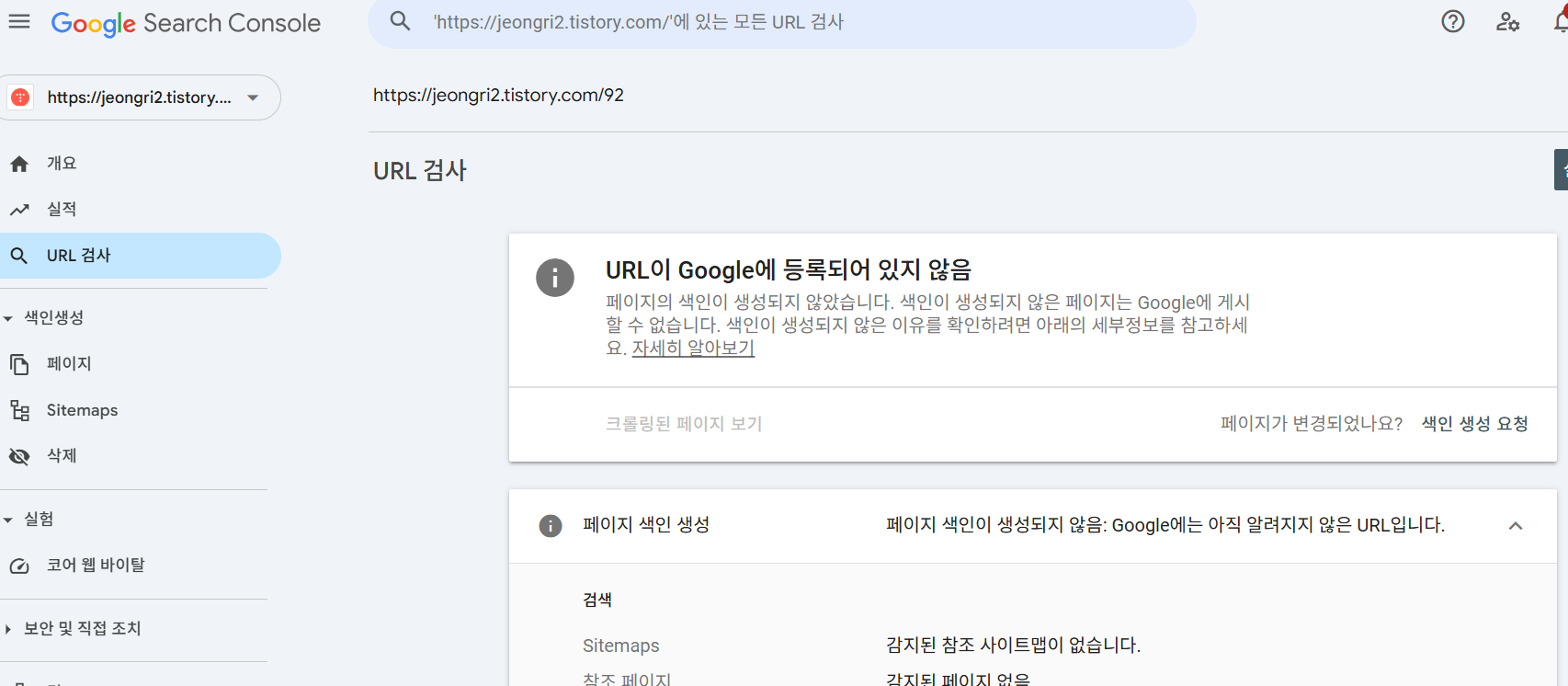
Task: Click into the URL inspection search field
Action: [x=782, y=22]
